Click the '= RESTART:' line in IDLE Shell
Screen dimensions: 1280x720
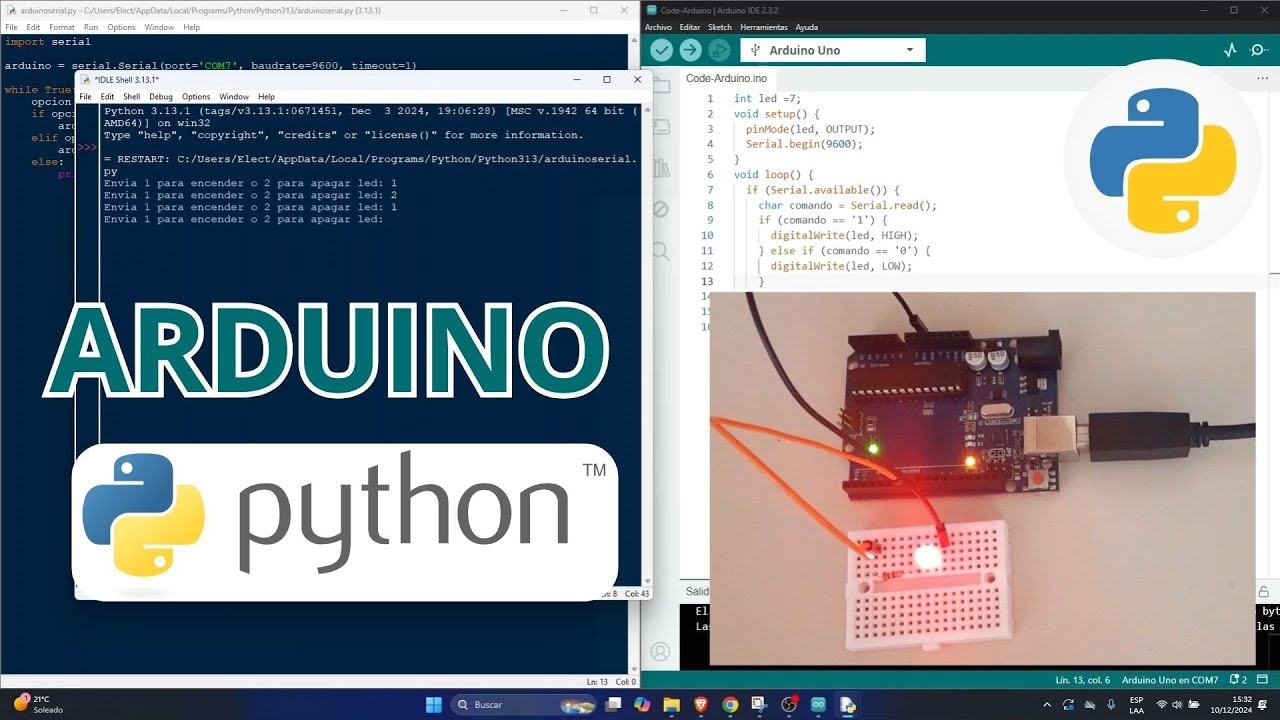[370, 159]
